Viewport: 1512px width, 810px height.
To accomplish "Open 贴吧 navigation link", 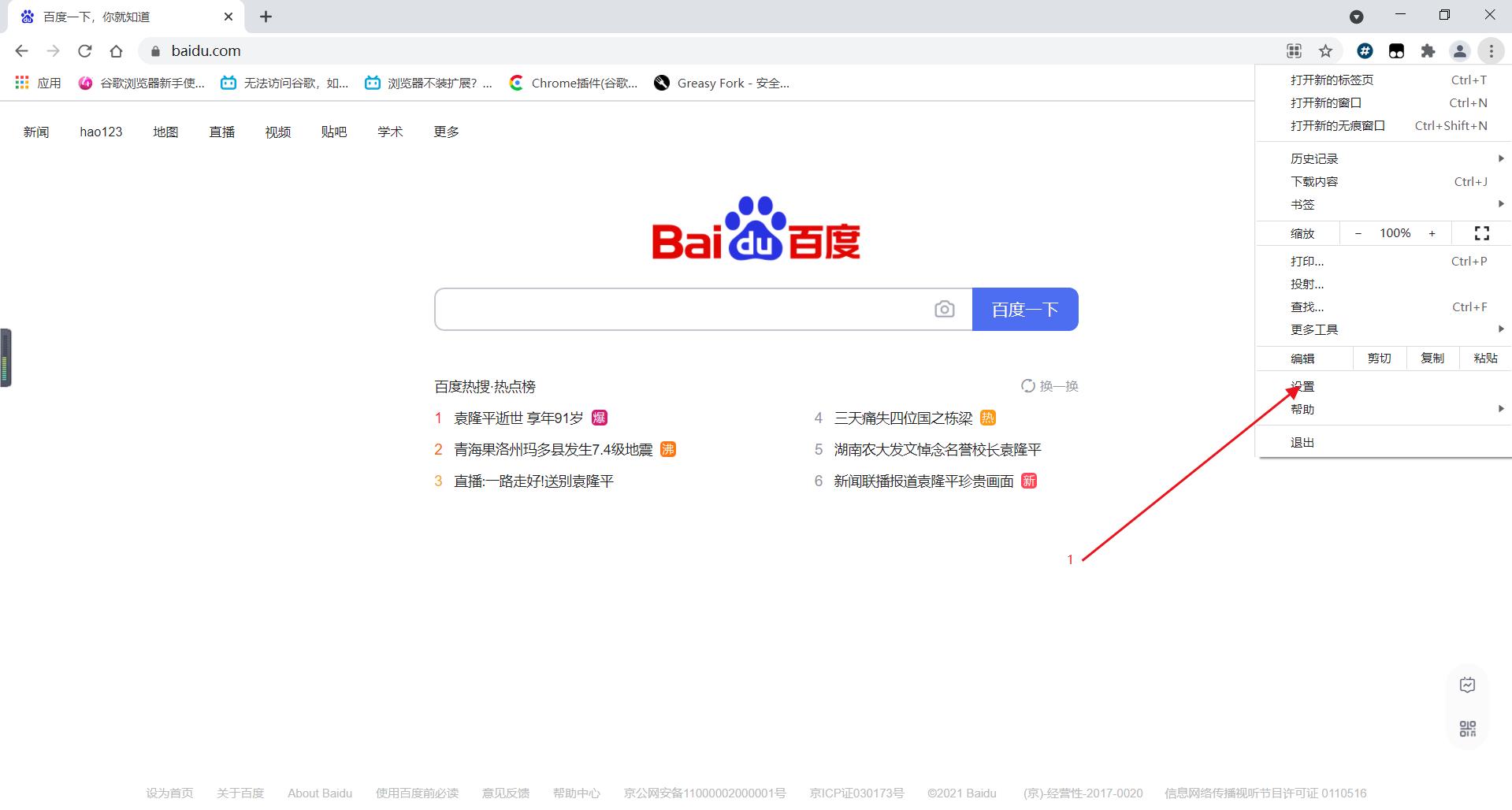I will (x=334, y=132).
